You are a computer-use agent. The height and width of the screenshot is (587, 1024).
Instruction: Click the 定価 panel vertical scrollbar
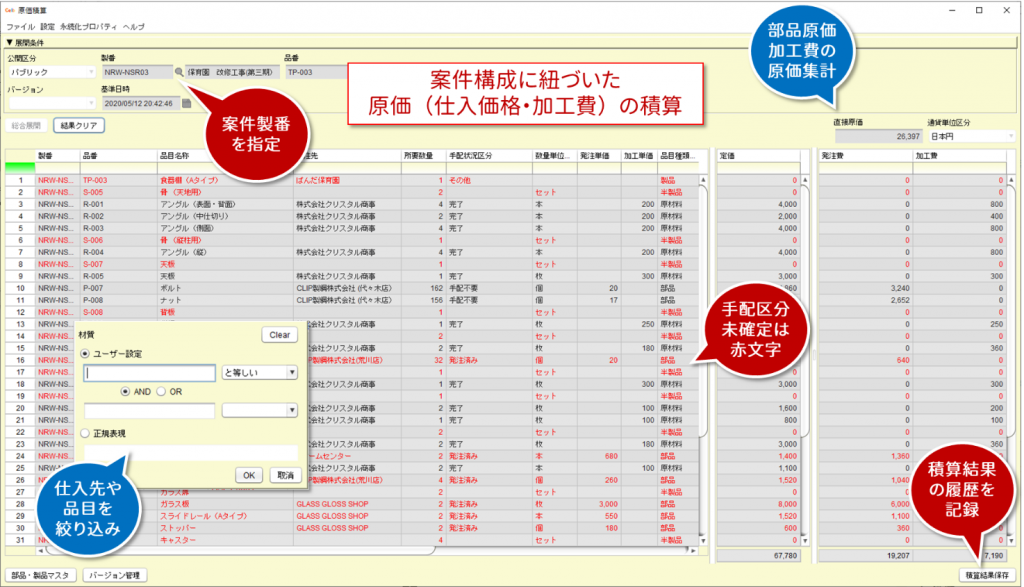pos(805,360)
